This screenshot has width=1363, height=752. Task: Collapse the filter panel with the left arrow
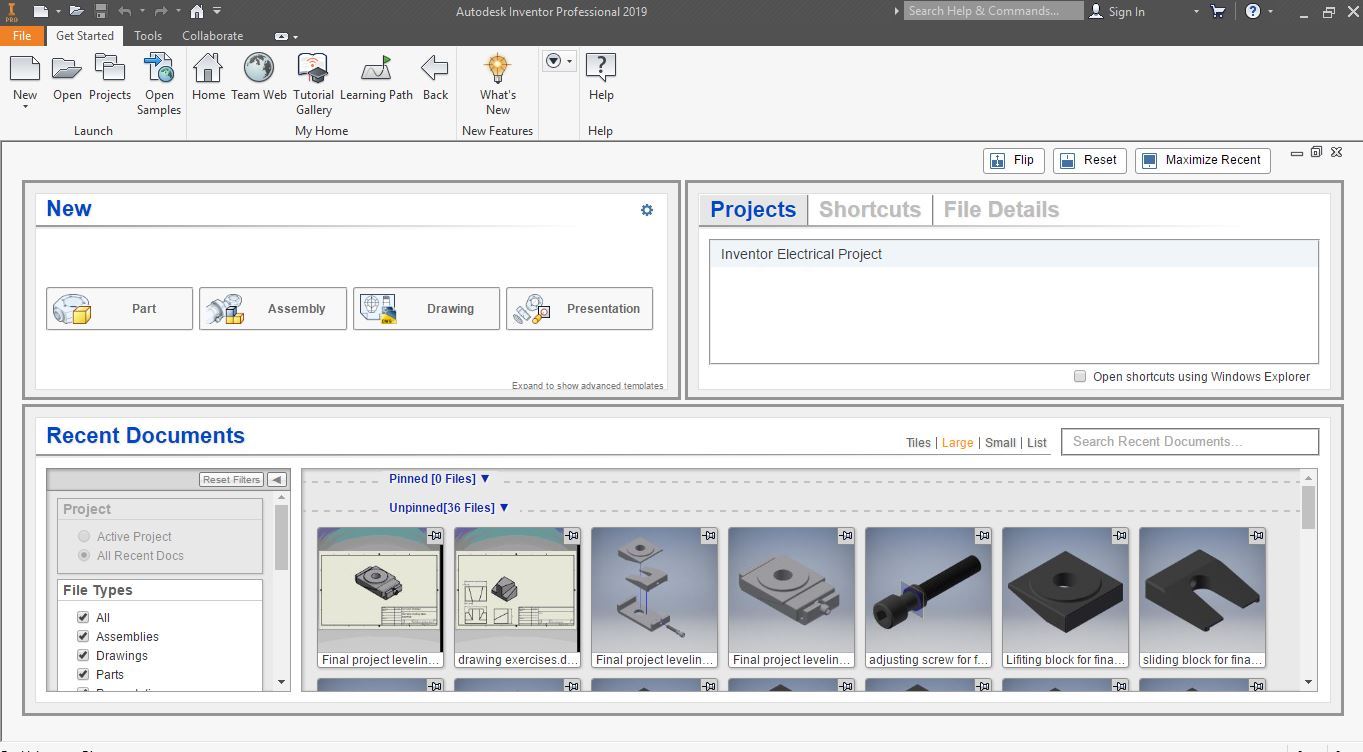277,479
